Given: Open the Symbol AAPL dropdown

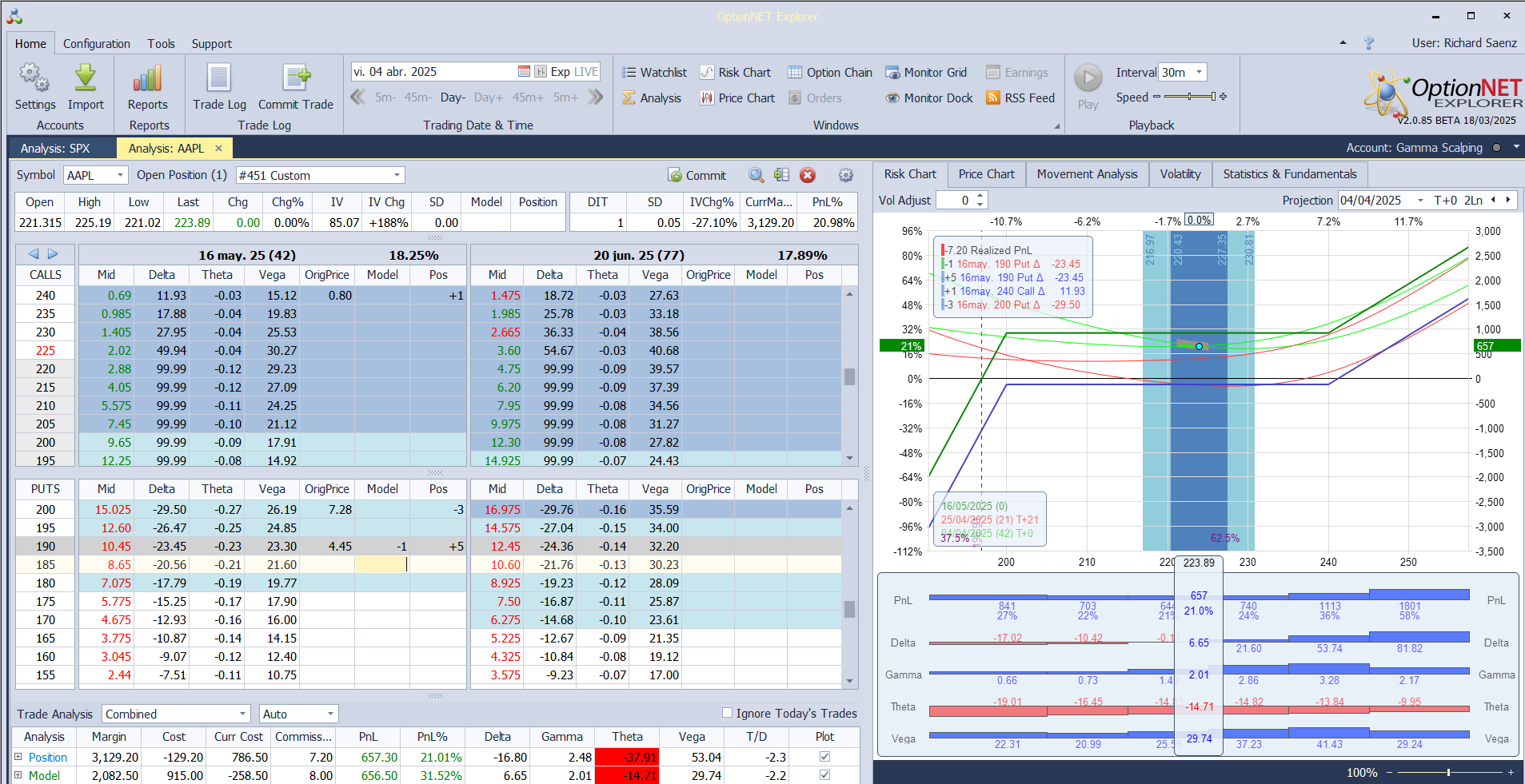Looking at the screenshot, I should [x=120, y=175].
